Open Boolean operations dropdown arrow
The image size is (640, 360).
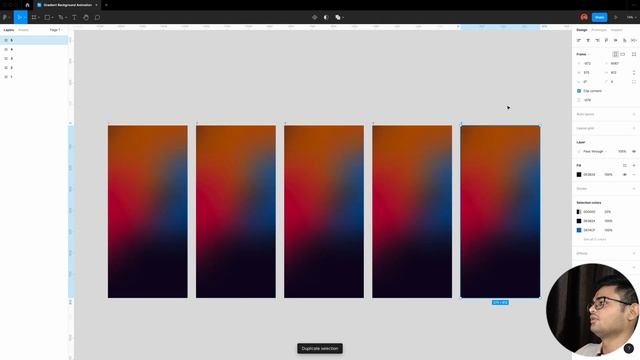click(x=343, y=18)
